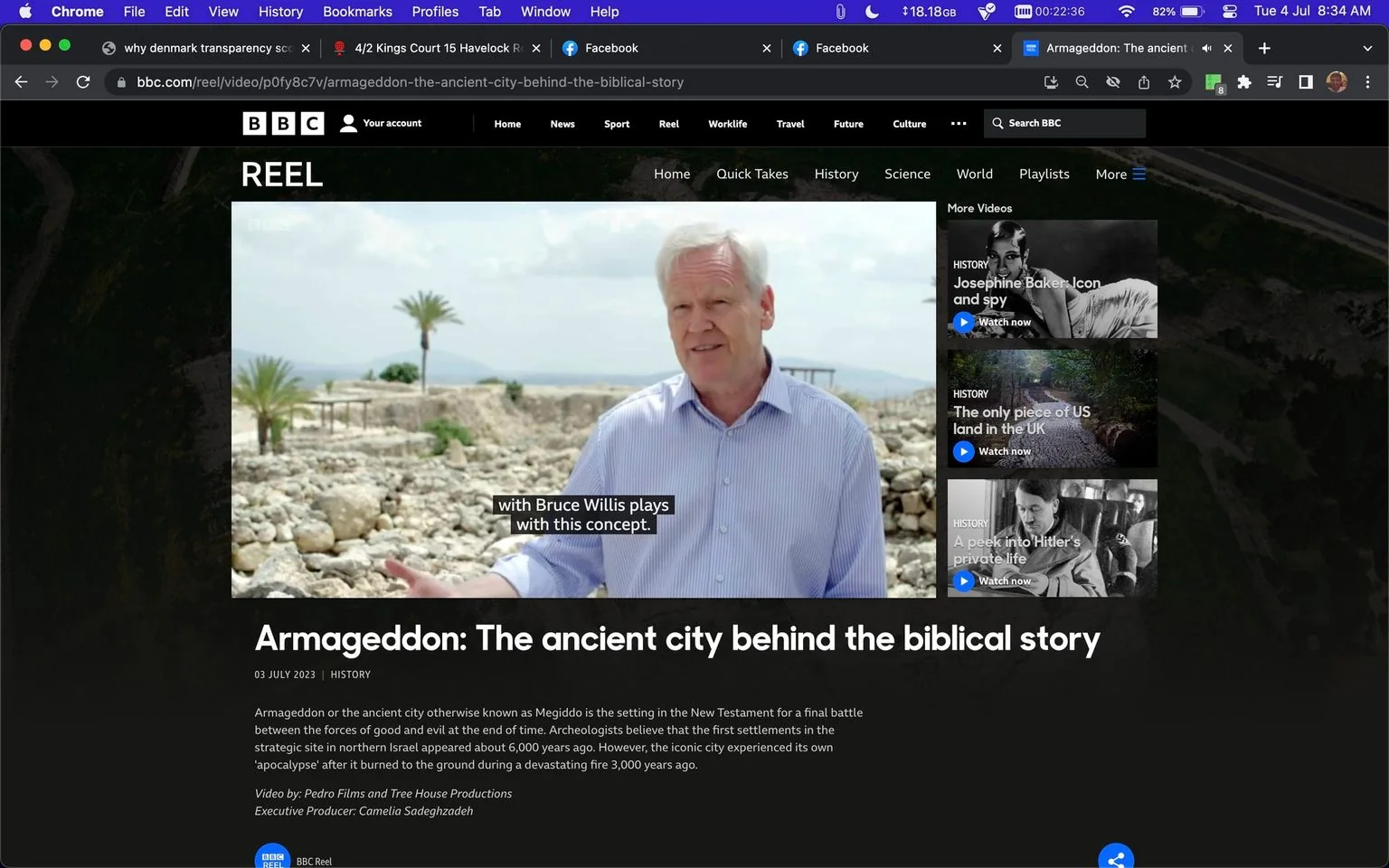Click the crossed-out eye icon in address bar
The height and width of the screenshot is (868, 1389).
[x=1113, y=82]
